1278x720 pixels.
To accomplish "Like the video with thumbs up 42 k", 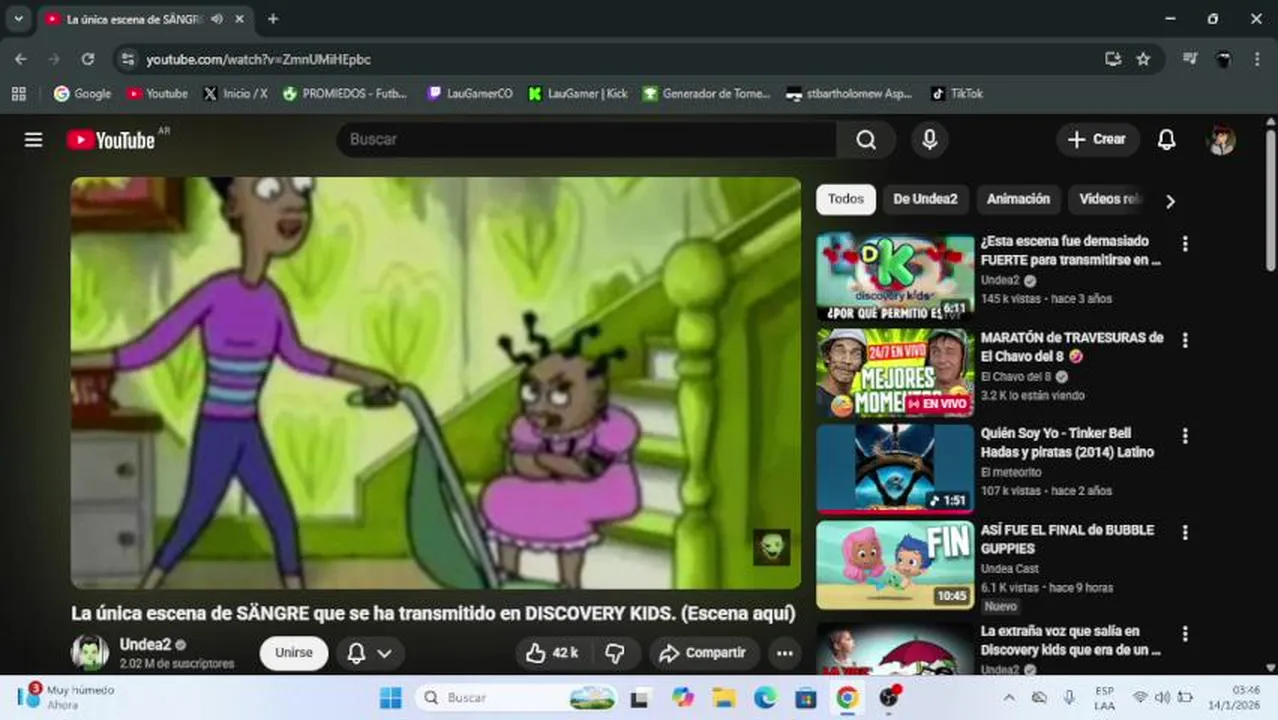I will pyautogui.click(x=552, y=653).
